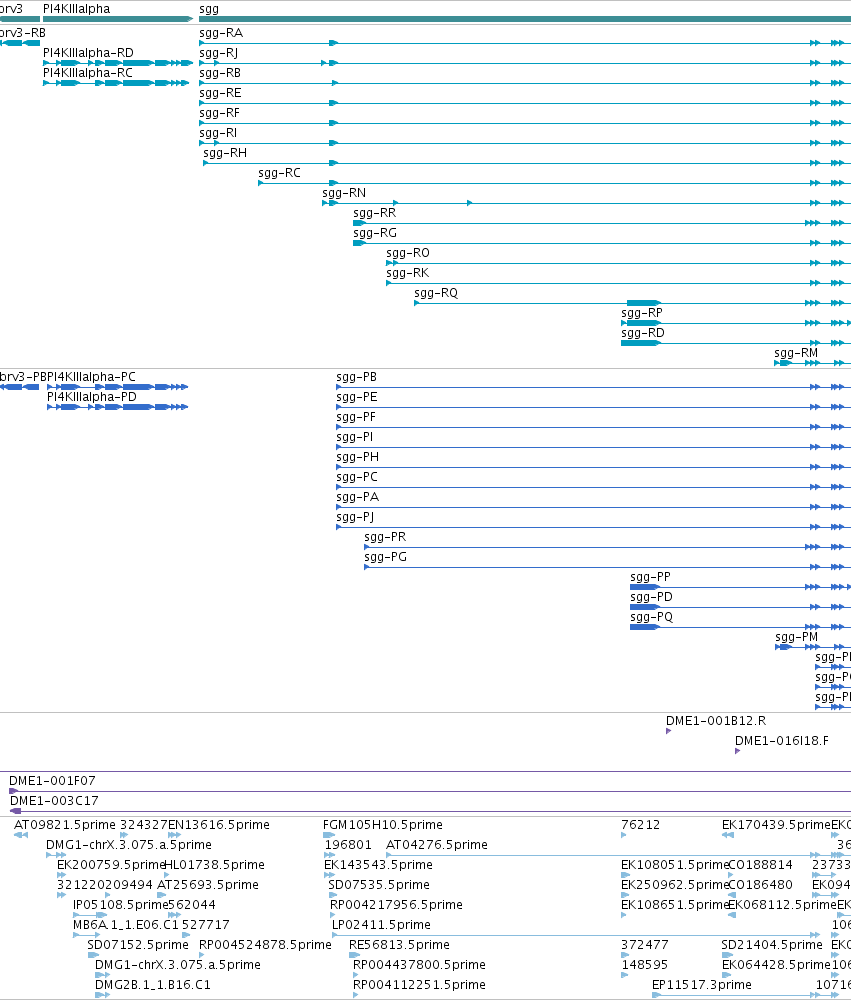This screenshot has width=851, height=1000.
Task: Select EST FGM105H10.5prime label
Action: click(x=383, y=825)
